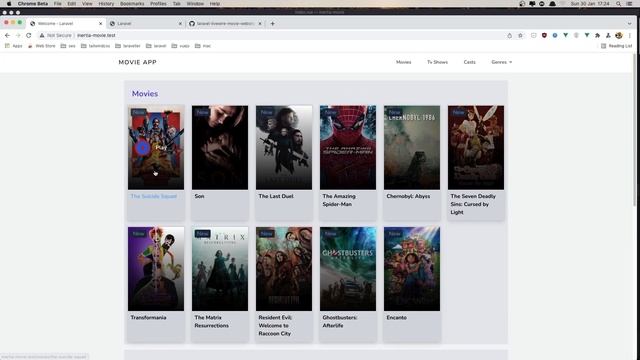Click the notification bell in the menu bar
640x360 pixels.
(552, 4)
